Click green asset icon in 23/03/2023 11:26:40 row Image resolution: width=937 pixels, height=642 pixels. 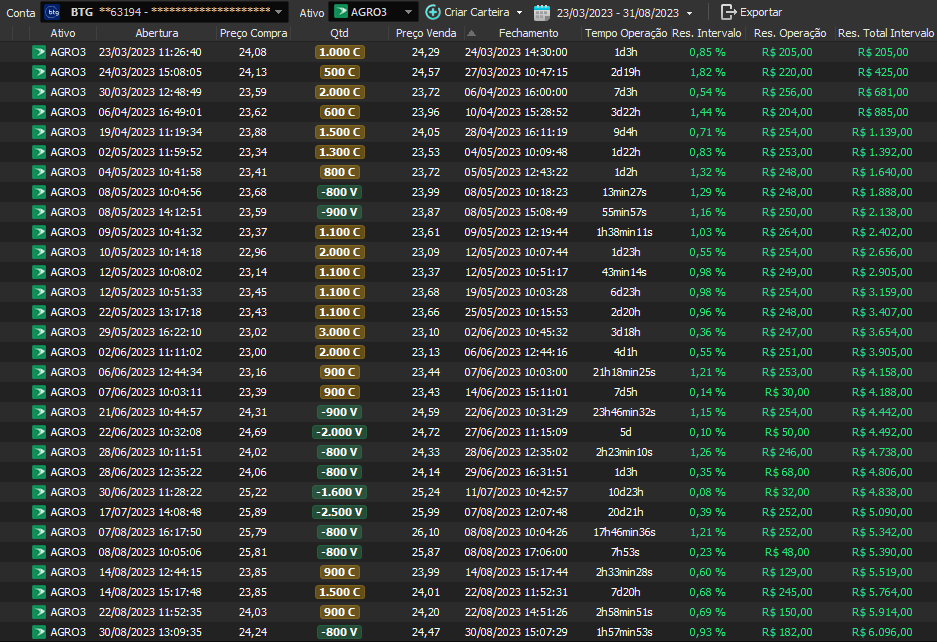(39, 52)
